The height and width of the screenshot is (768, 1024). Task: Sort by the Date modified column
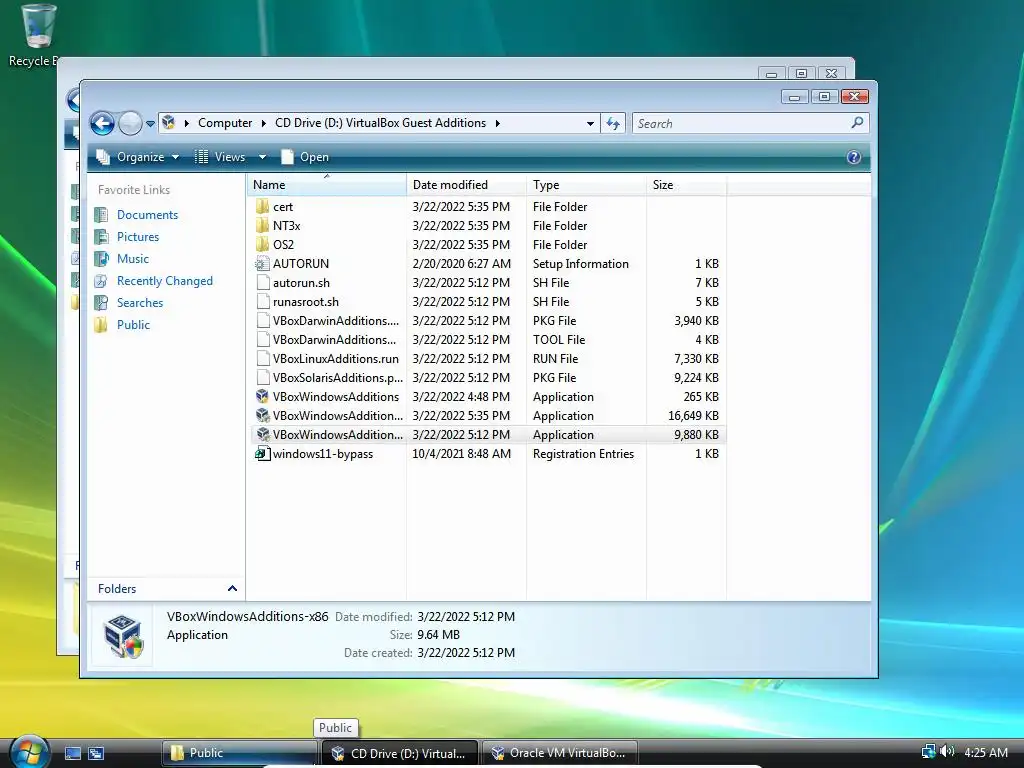coord(466,185)
